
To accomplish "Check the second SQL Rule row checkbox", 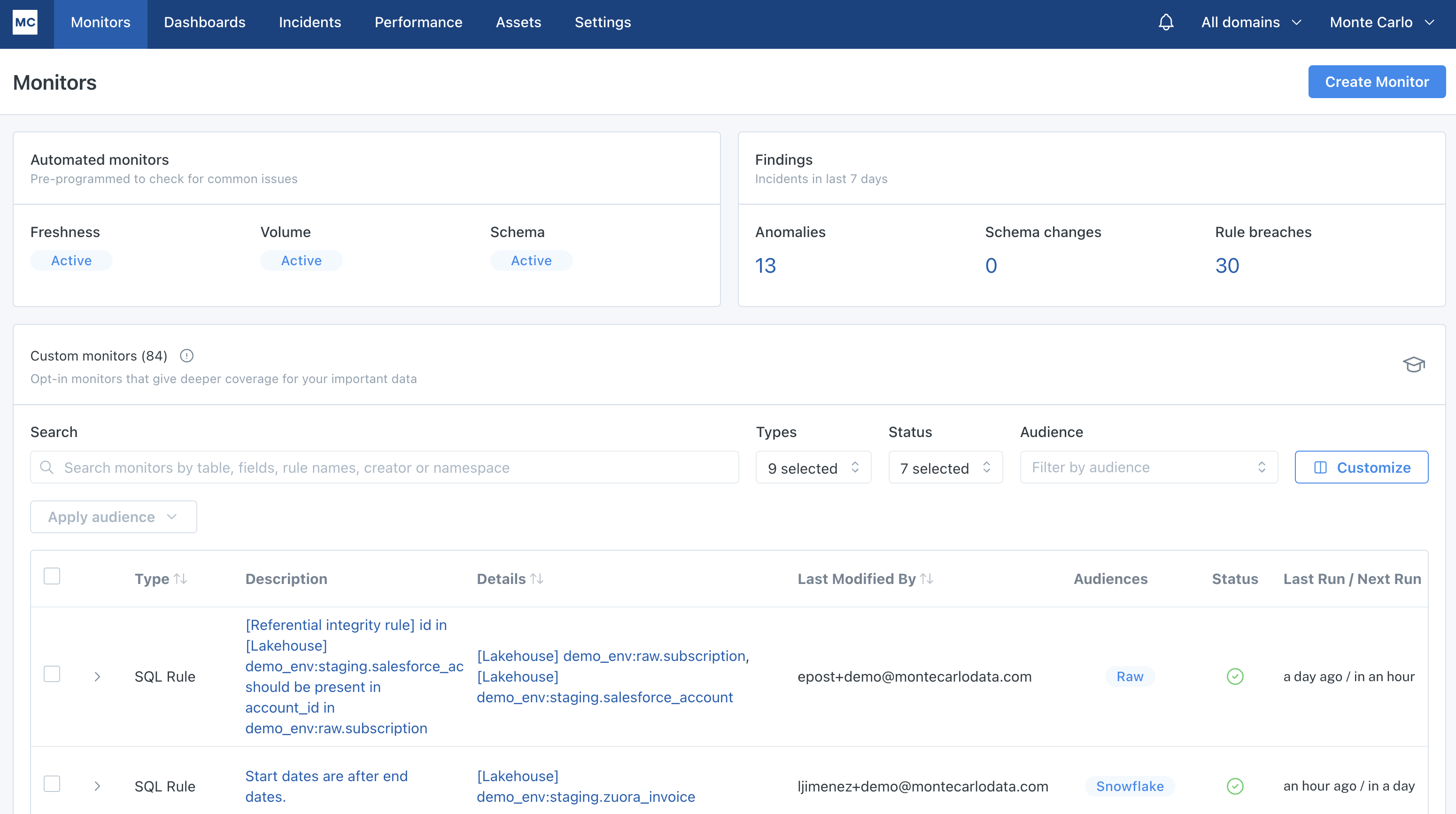I will click(x=52, y=783).
